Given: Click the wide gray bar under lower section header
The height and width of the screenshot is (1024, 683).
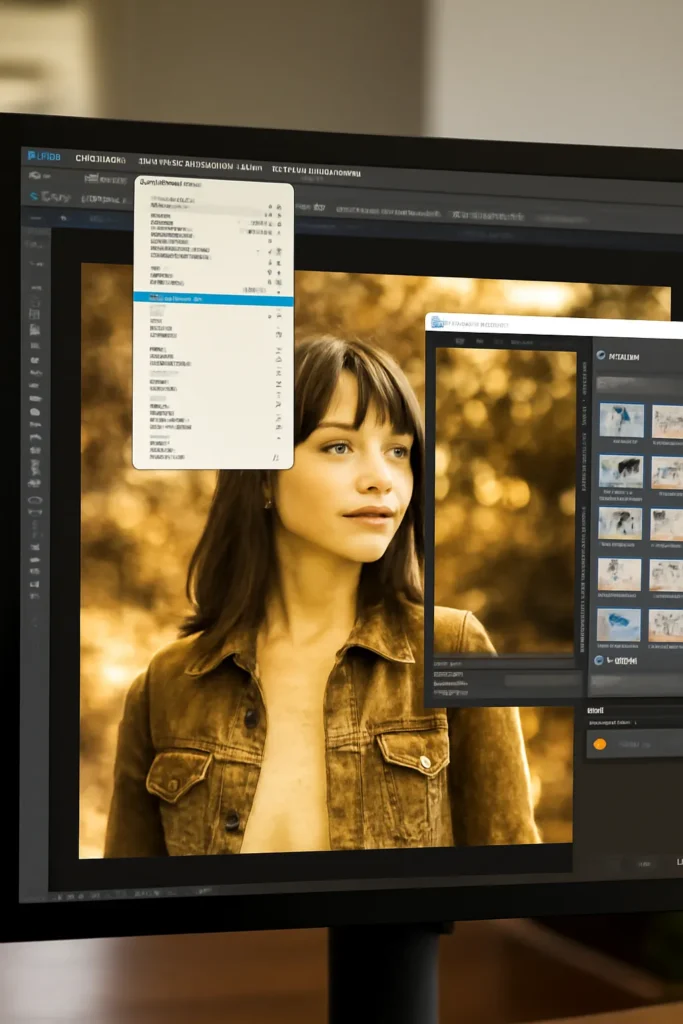Looking at the screenshot, I should [636, 684].
